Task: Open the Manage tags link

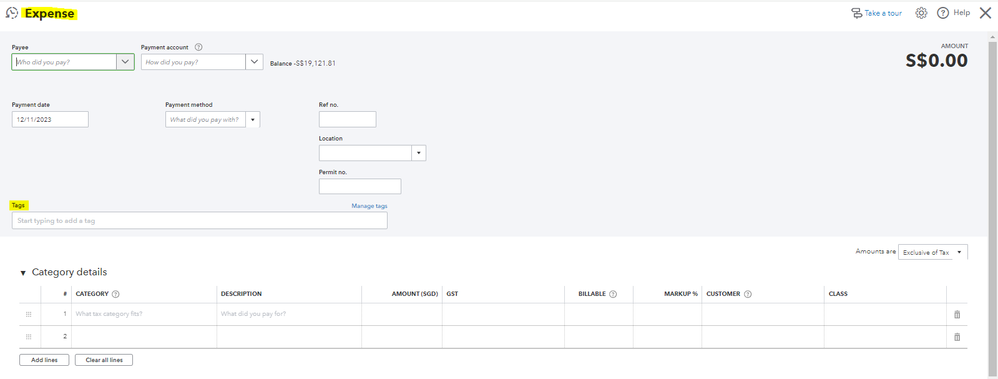Action: [369, 206]
